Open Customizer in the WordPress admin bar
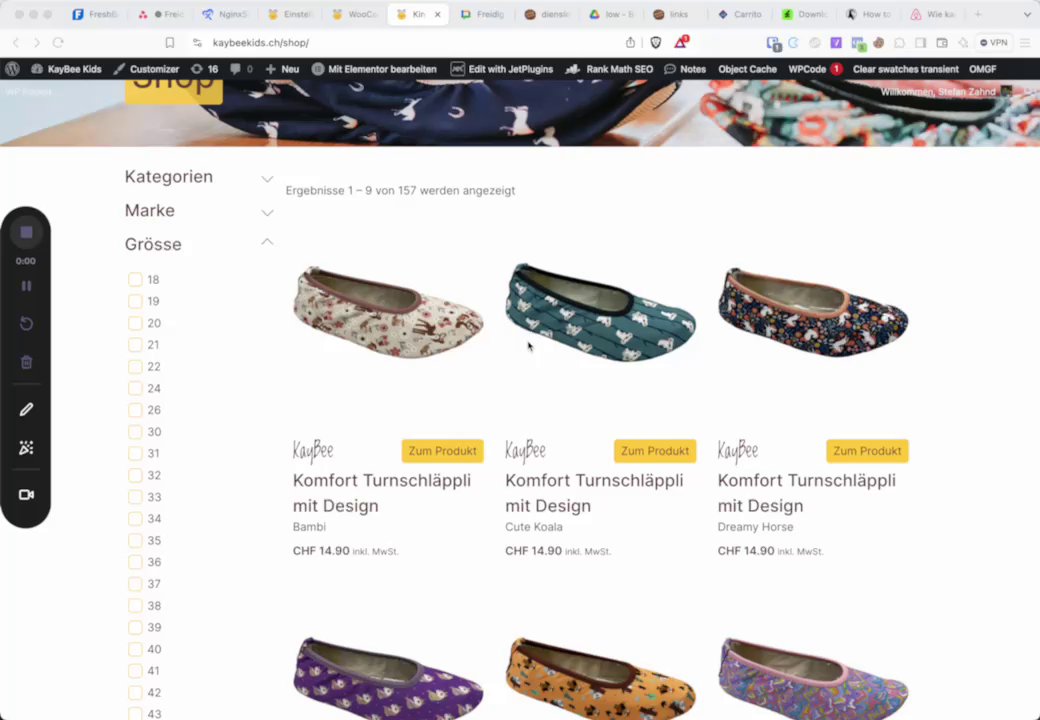 [x=146, y=69]
